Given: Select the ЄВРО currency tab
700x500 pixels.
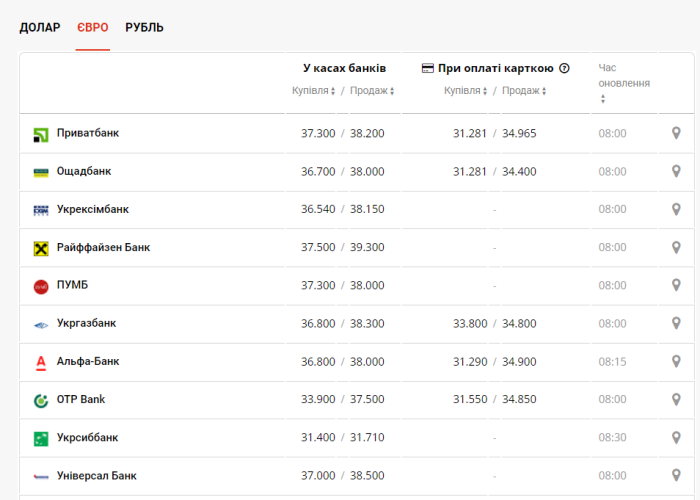Looking at the screenshot, I should click(93, 27).
